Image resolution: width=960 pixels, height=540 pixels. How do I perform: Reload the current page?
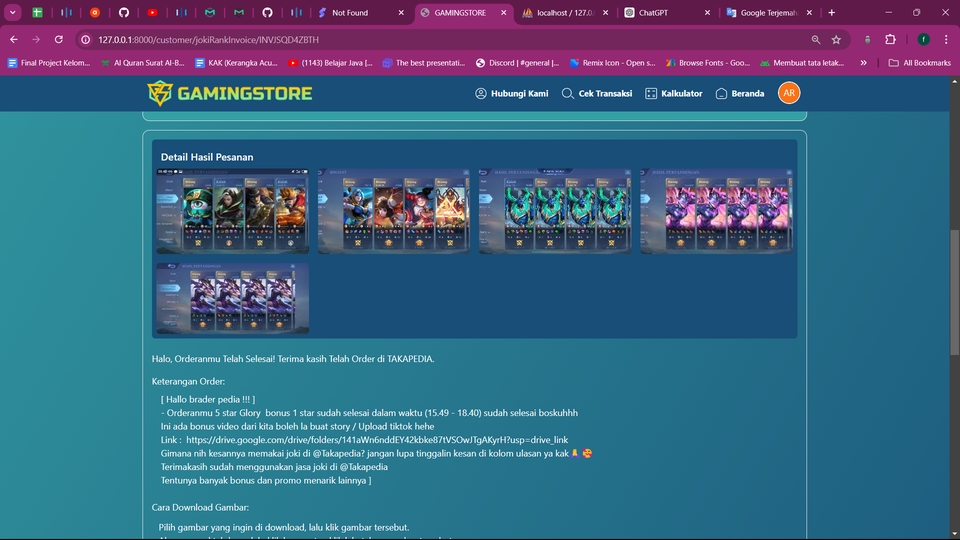(x=59, y=39)
